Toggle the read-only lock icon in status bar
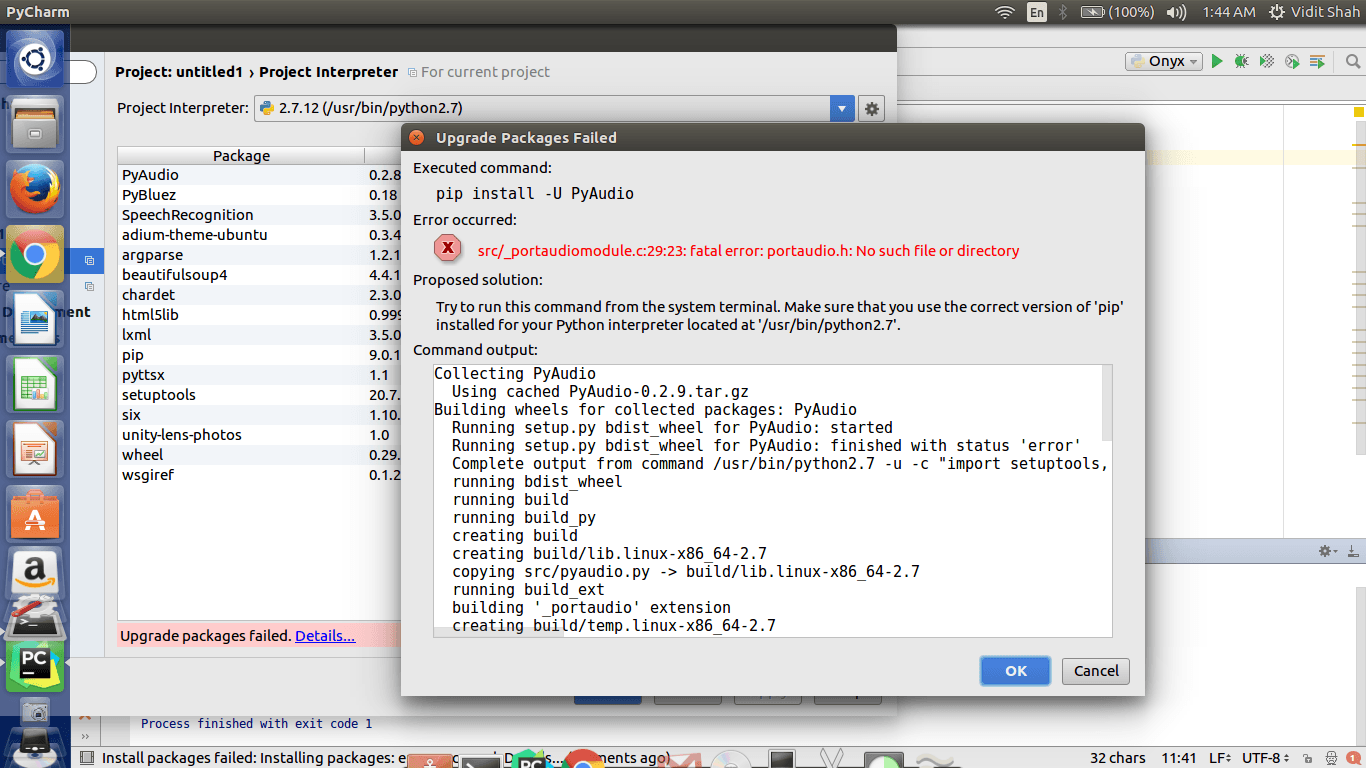The width and height of the screenshot is (1366, 768). tap(1307, 758)
